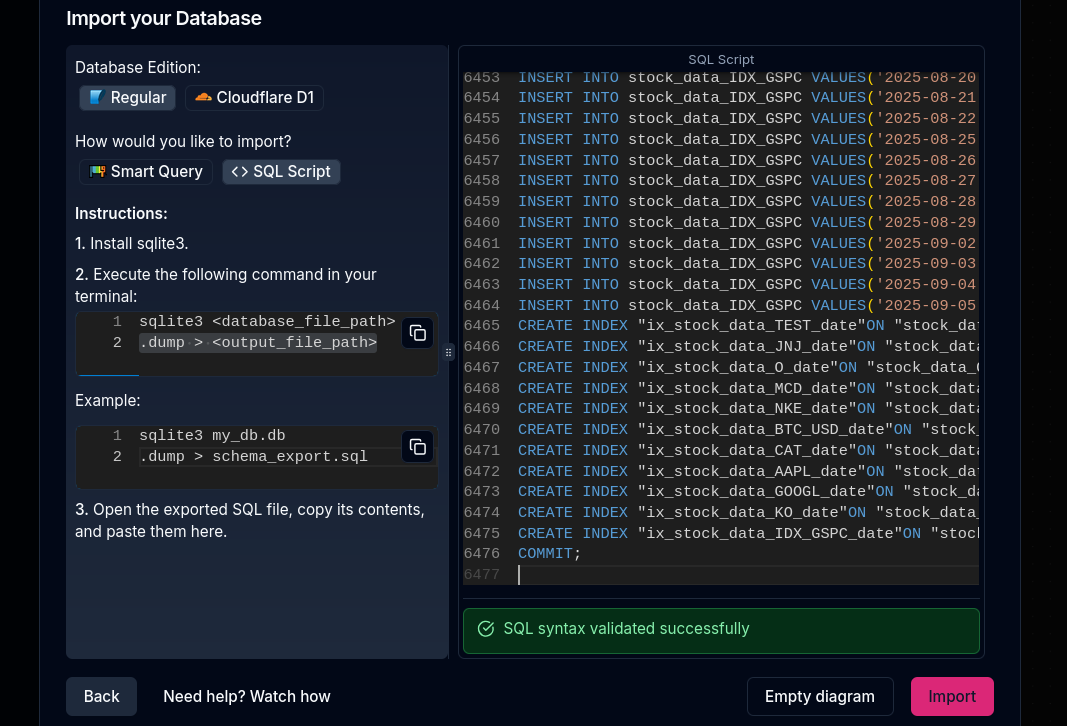Image resolution: width=1067 pixels, height=726 pixels.
Task: Select SQL Script import method
Action: [x=281, y=172]
